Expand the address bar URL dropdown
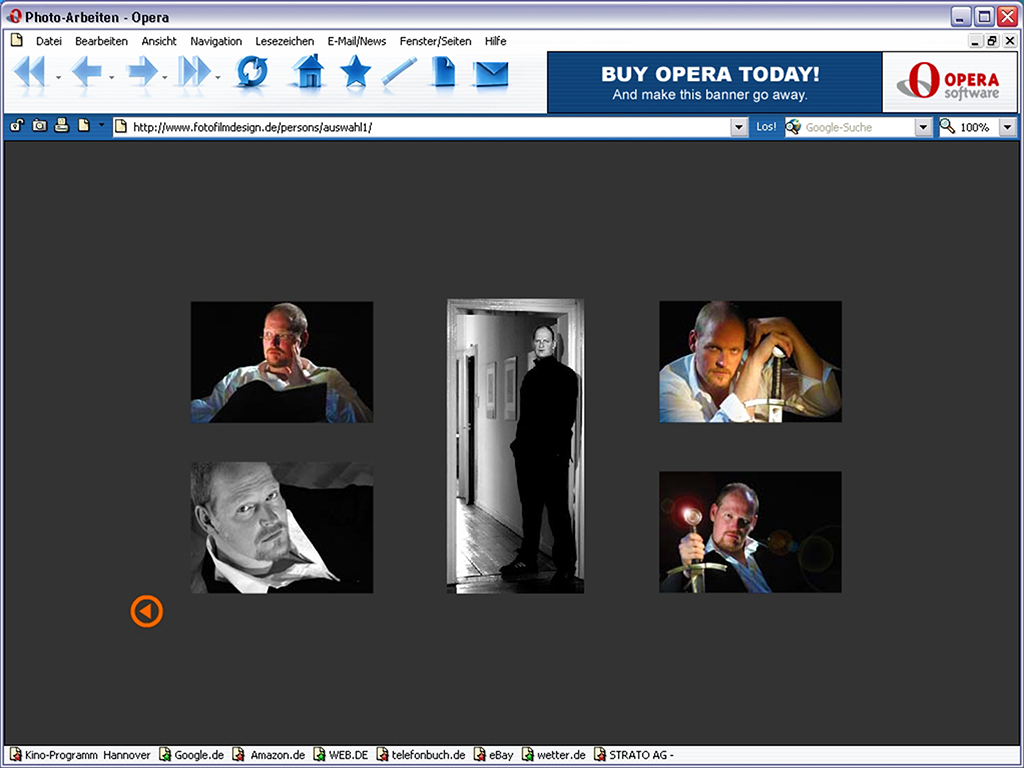The width and height of the screenshot is (1024, 768). pyautogui.click(x=739, y=127)
